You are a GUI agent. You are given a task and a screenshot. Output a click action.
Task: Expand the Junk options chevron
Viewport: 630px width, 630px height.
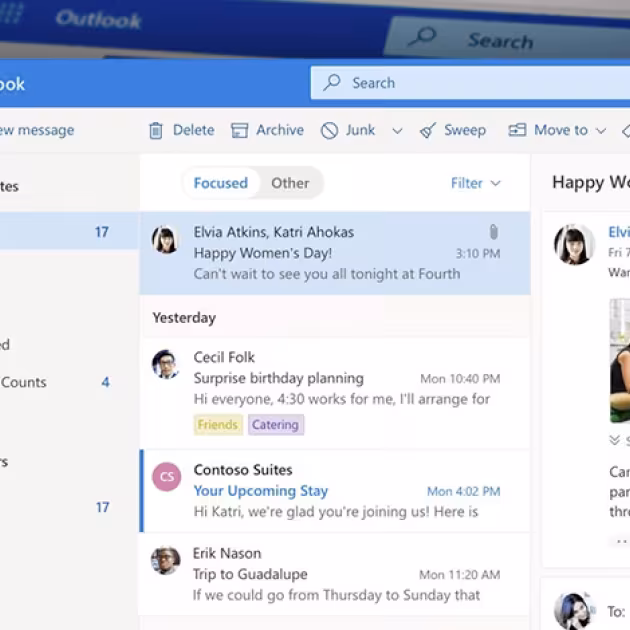[x=397, y=131]
